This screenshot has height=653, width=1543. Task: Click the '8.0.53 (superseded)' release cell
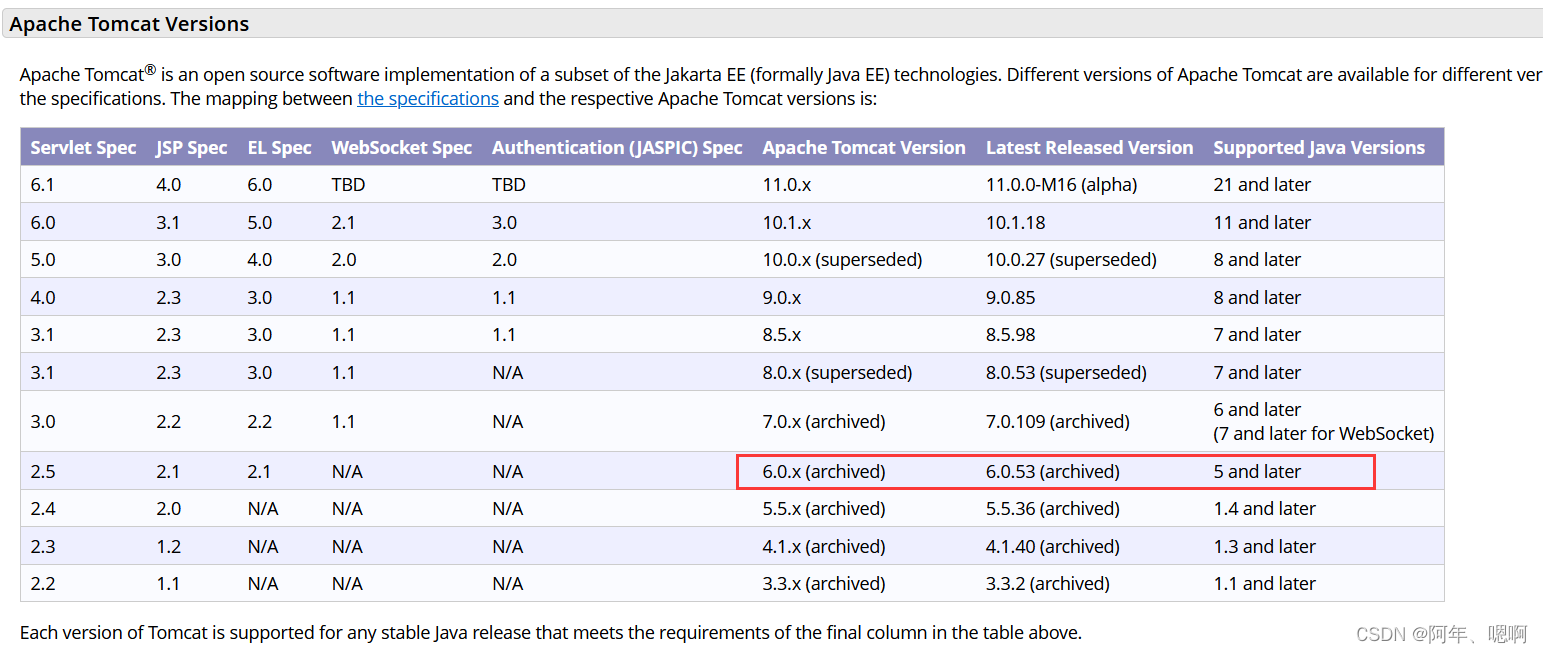[1066, 372]
